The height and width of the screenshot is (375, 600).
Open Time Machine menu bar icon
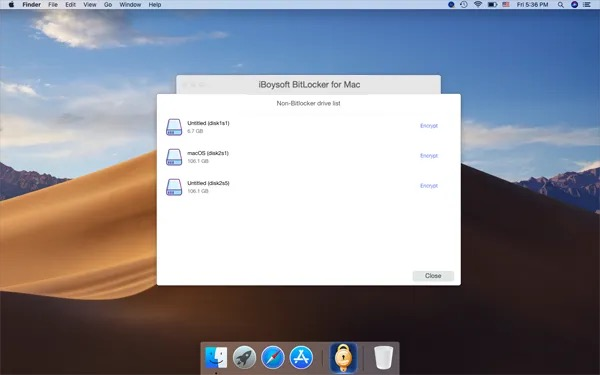point(464,5)
